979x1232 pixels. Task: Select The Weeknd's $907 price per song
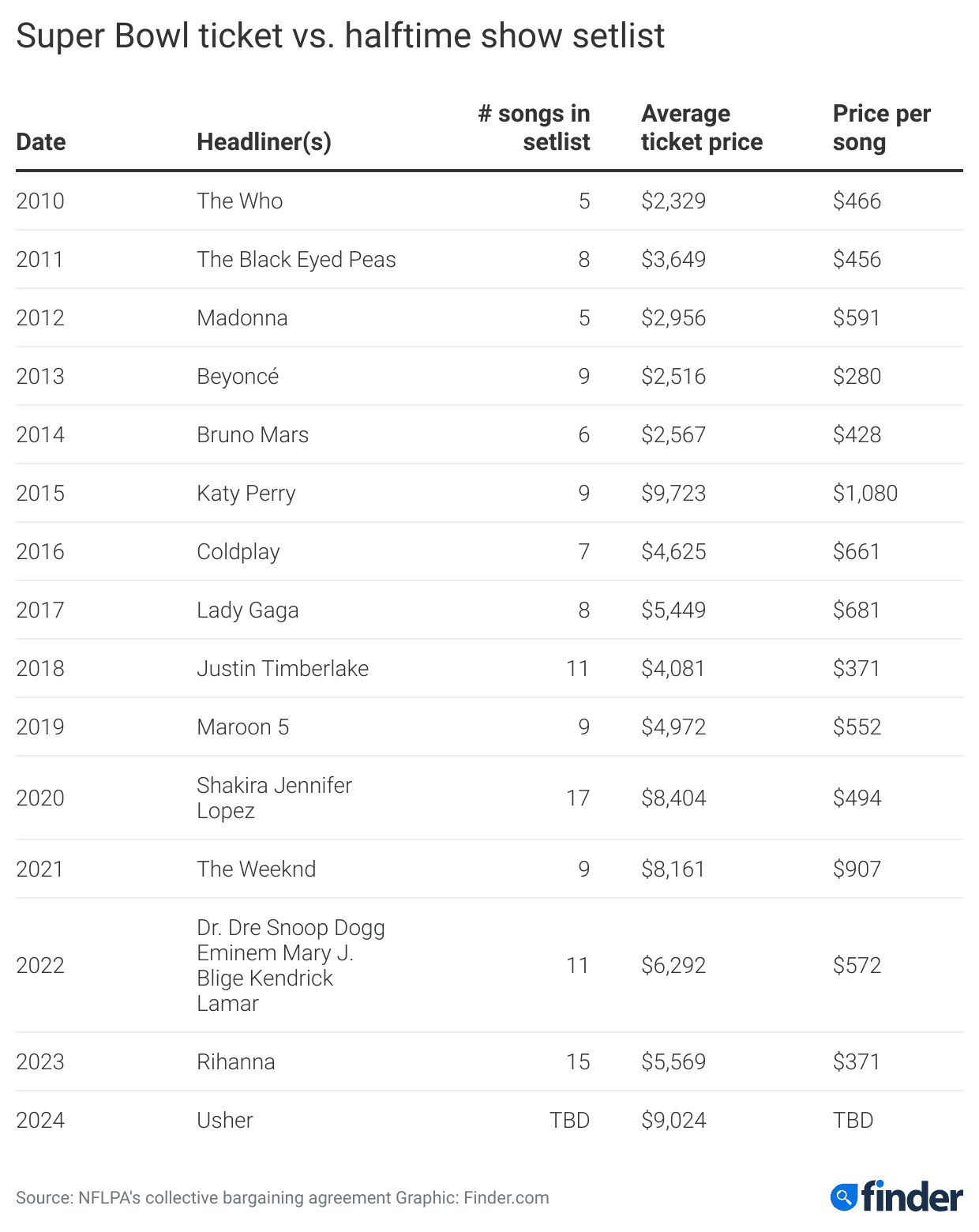[x=857, y=869]
